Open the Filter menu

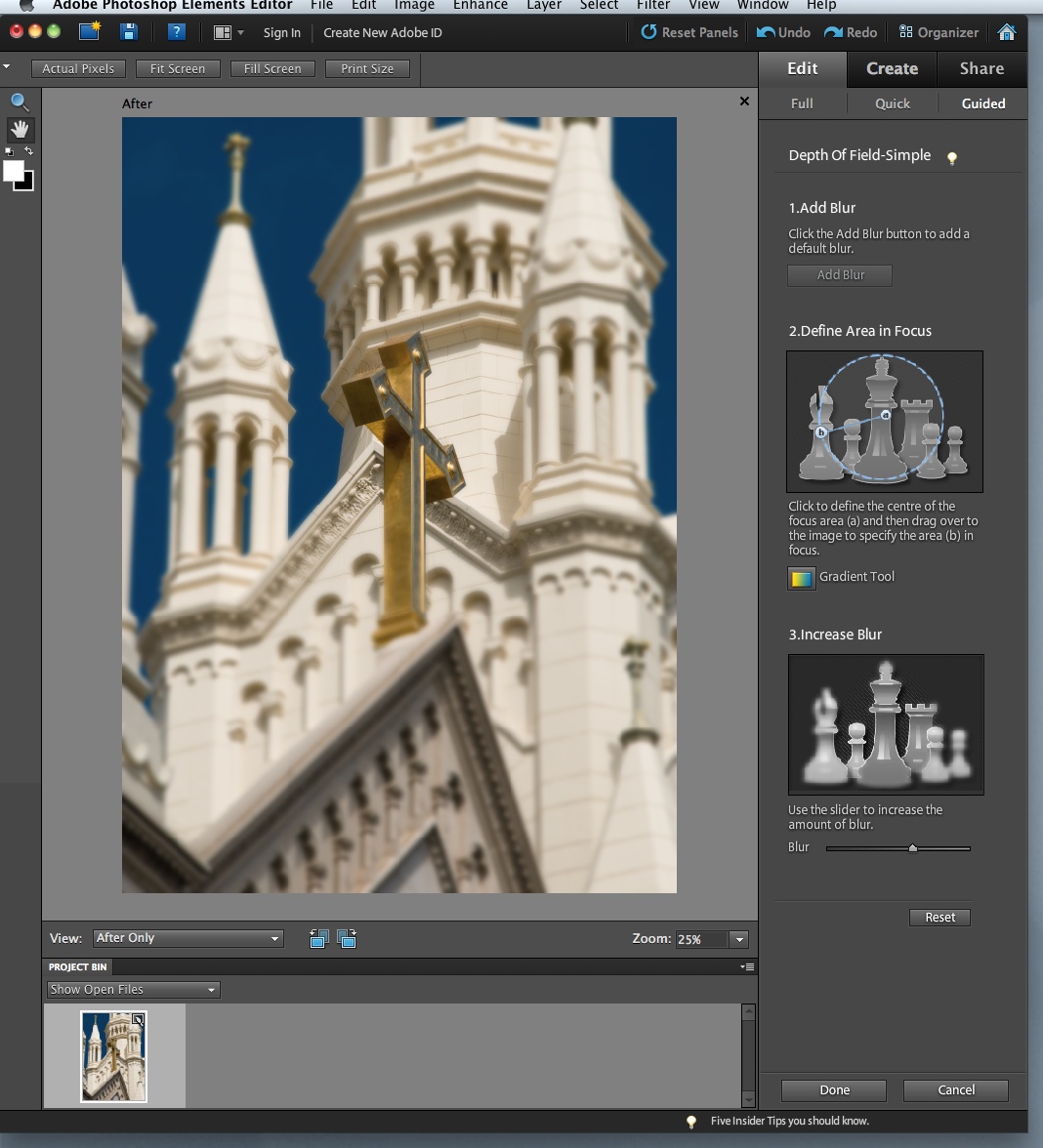653,5
